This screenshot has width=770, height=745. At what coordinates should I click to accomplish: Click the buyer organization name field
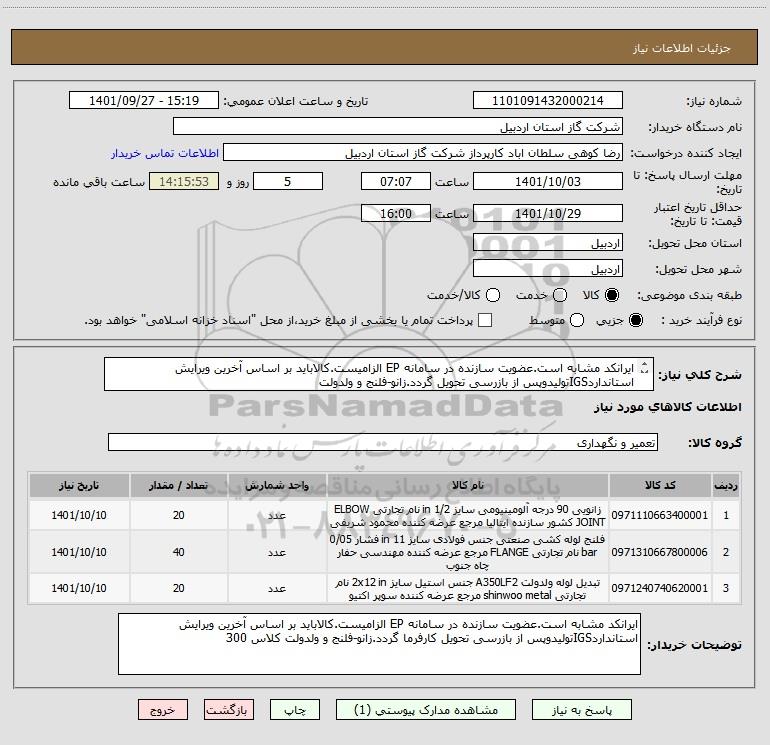[x=398, y=127]
